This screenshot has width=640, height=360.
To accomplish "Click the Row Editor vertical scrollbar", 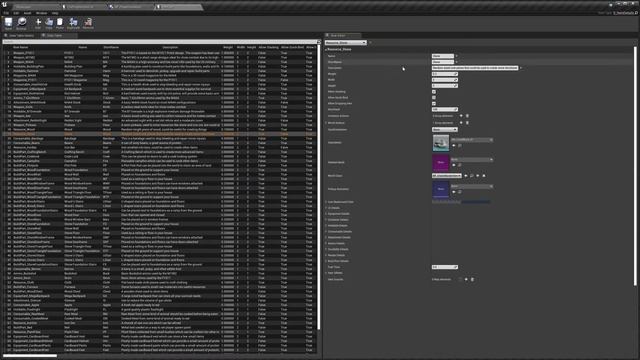I will pyautogui.click(x=635, y=165).
